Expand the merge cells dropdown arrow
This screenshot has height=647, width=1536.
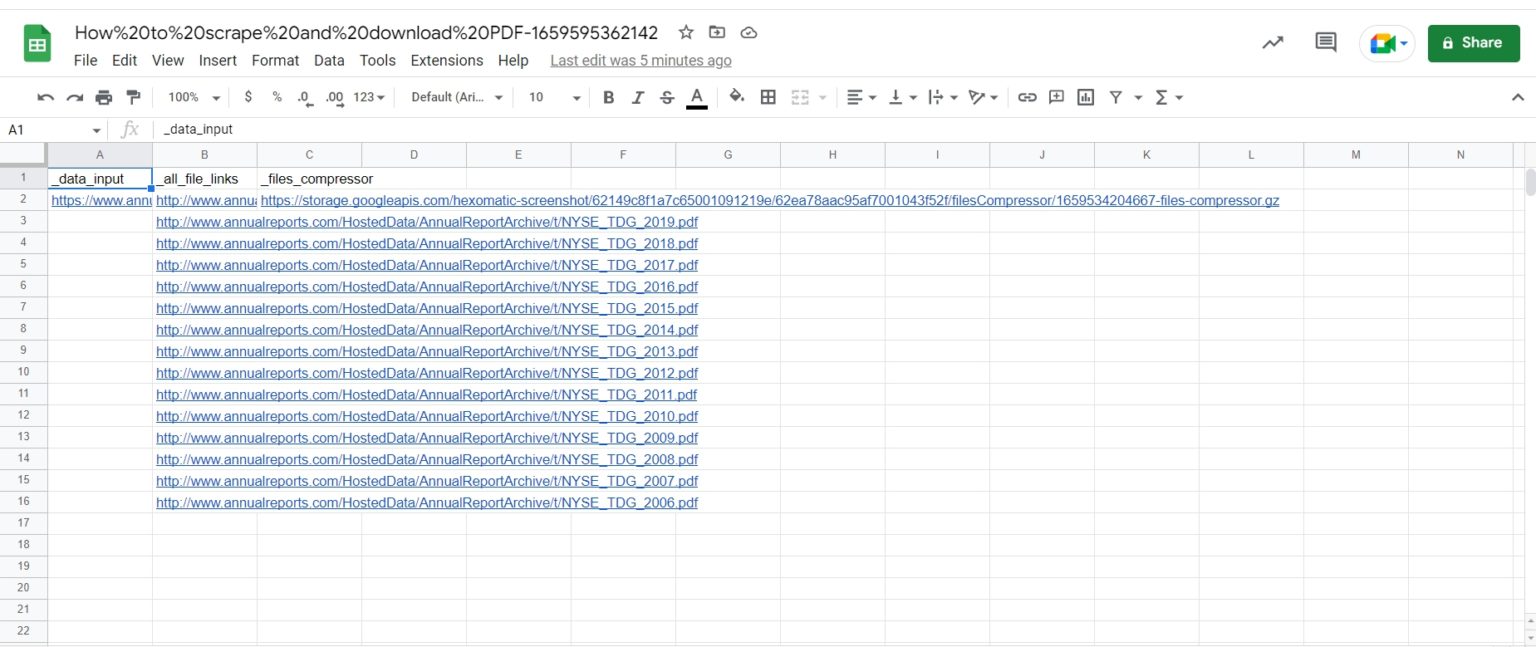tap(823, 97)
